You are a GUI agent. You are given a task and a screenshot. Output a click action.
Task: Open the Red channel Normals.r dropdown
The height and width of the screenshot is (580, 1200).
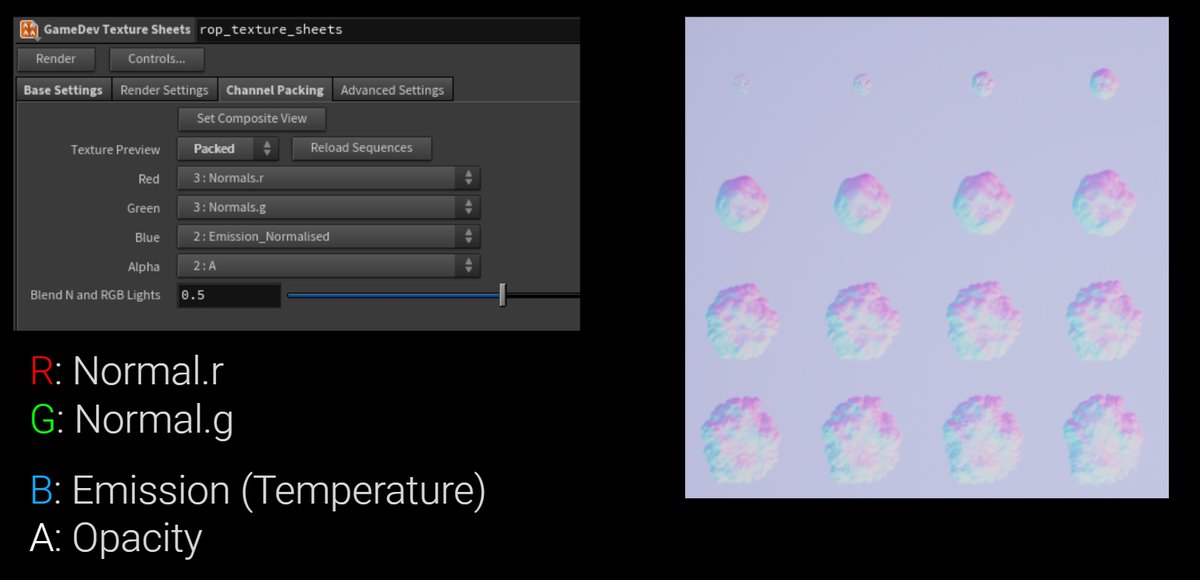coord(329,179)
